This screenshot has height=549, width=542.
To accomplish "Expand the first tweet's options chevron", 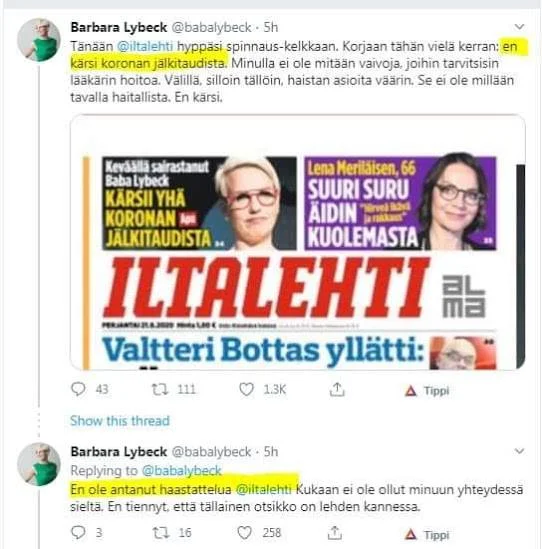I will coord(519,27).
